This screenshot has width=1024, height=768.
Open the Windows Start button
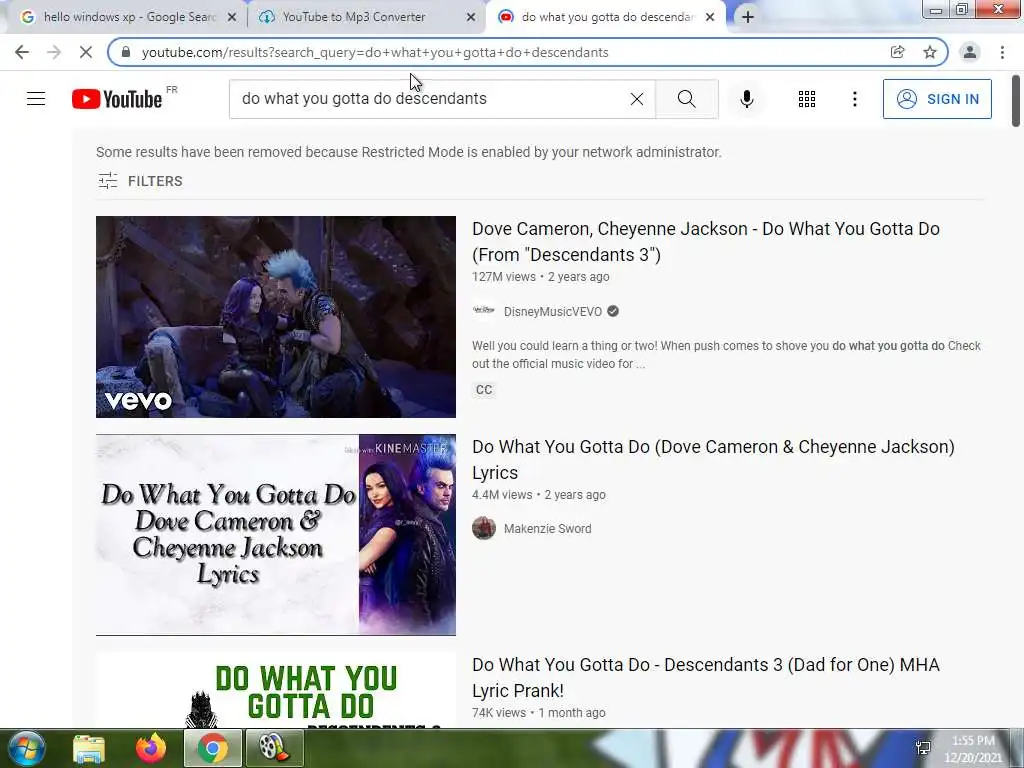[26, 748]
